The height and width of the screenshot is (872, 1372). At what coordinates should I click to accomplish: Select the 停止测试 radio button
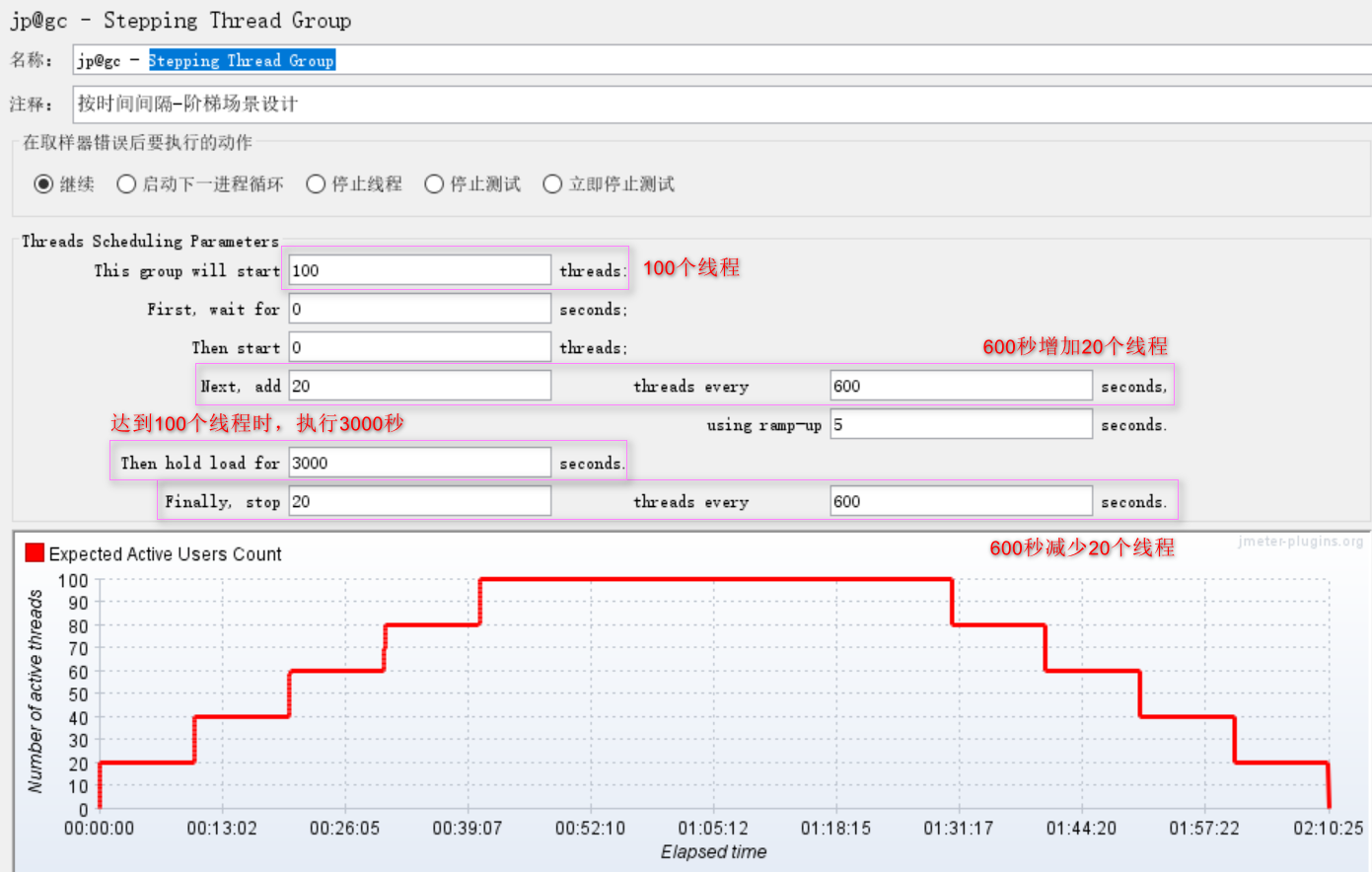[x=434, y=184]
